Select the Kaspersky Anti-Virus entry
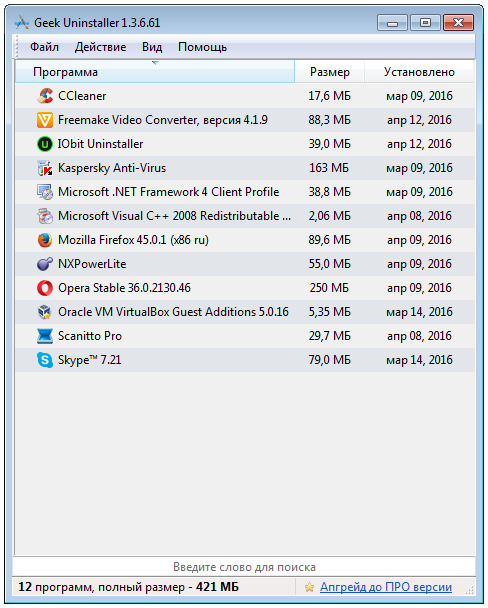The height and width of the screenshot is (608, 488). (x=112, y=168)
